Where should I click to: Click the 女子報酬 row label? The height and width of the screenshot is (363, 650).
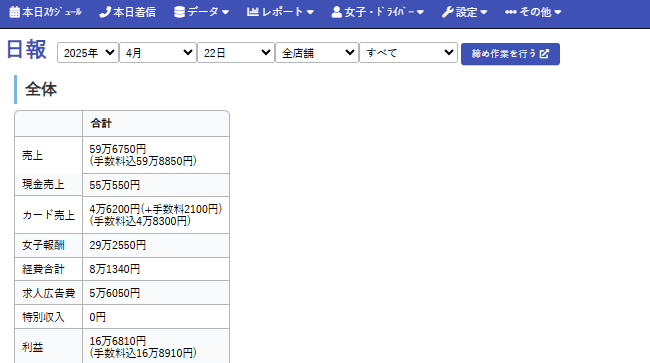(x=43, y=245)
